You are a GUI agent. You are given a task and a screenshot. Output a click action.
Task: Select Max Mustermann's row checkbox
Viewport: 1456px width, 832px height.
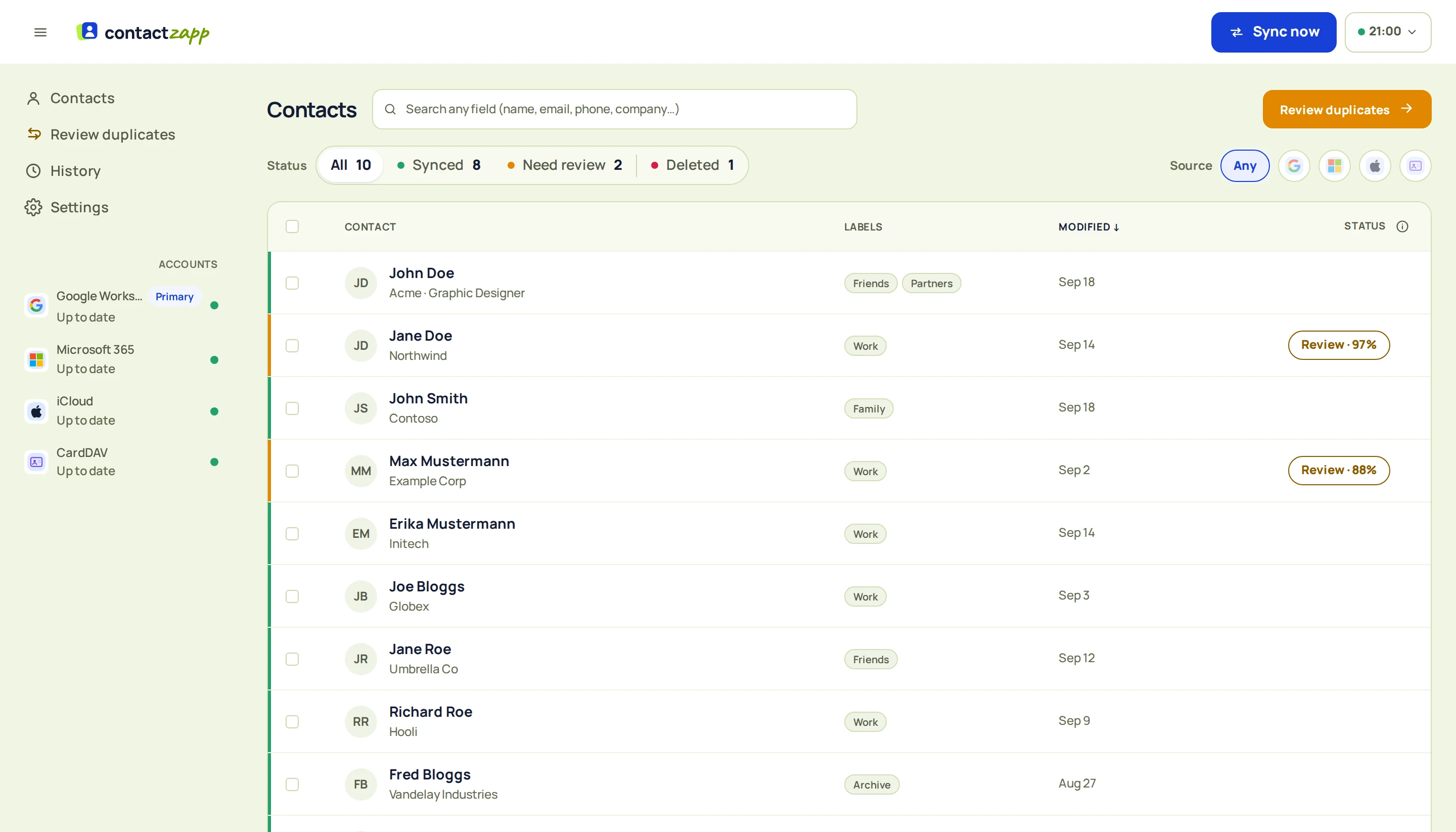[x=292, y=471]
